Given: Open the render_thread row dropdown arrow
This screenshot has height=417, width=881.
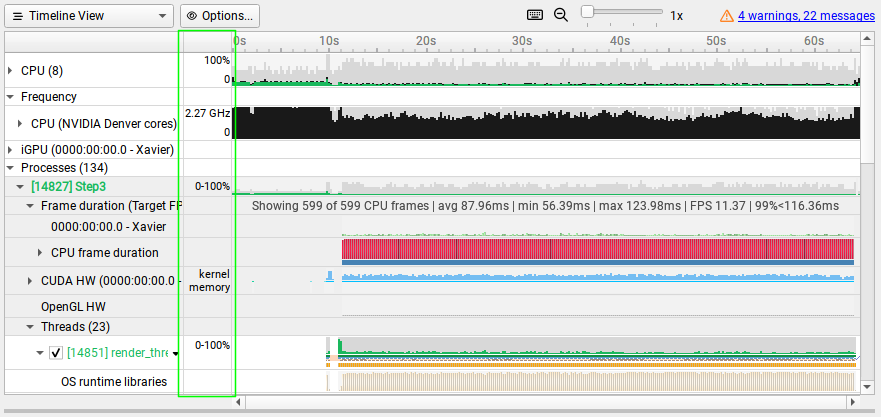Looking at the screenshot, I should point(175,353).
